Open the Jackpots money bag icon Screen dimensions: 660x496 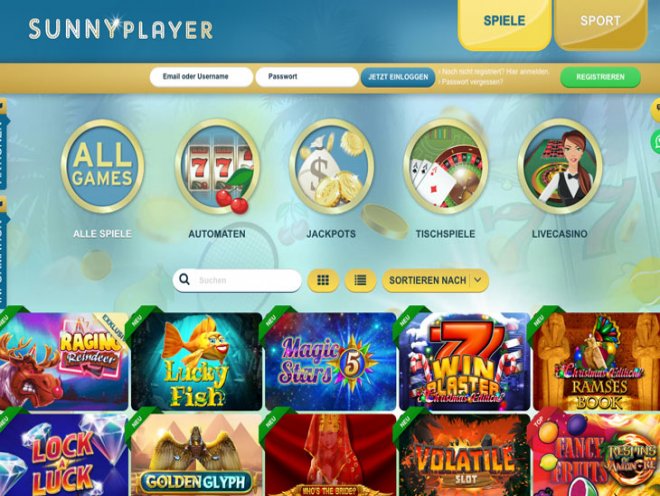[x=331, y=166]
